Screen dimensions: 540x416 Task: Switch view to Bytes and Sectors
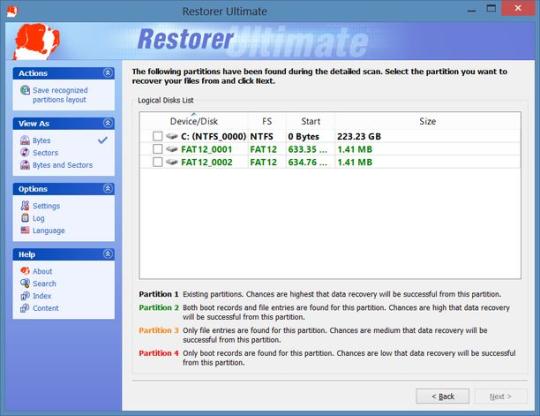click(63, 165)
